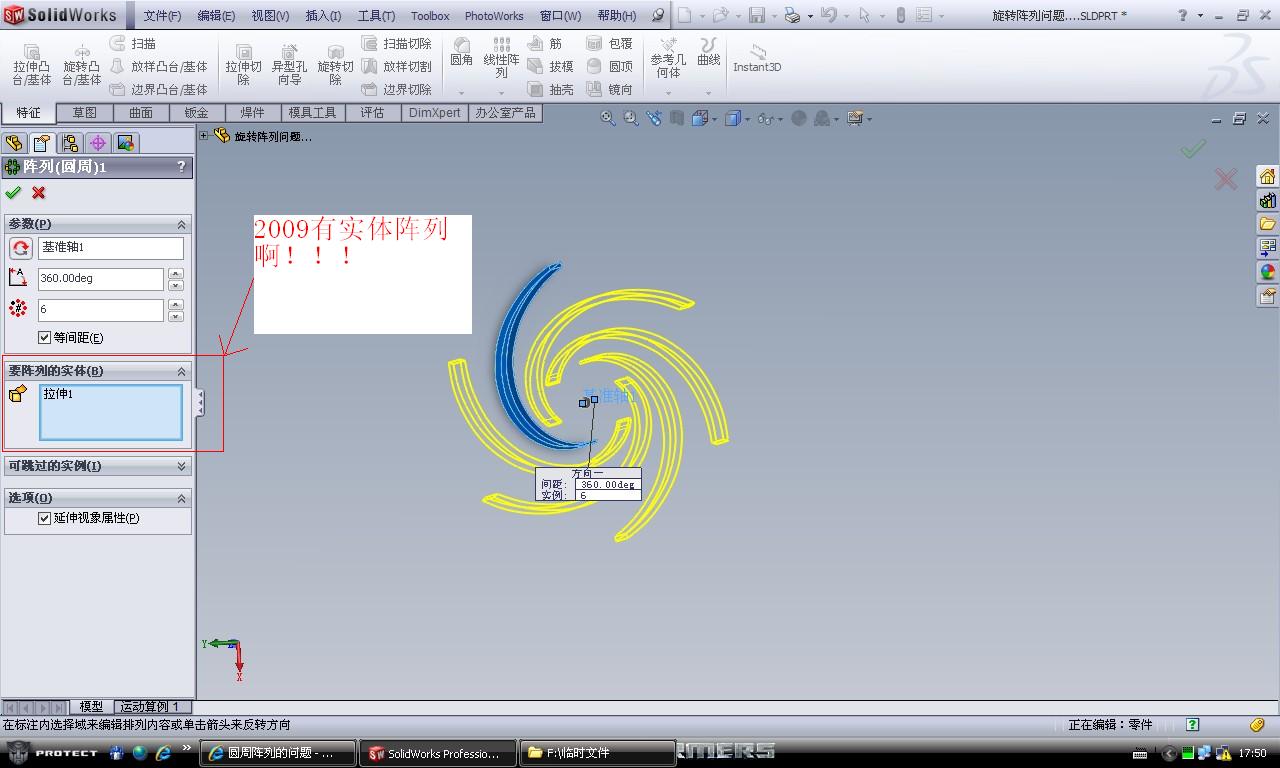This screenshot has width=1280, height=768.
Task: Click the 360.00deg angle input field
Action: pyautogui.click(x=100, y=279)
